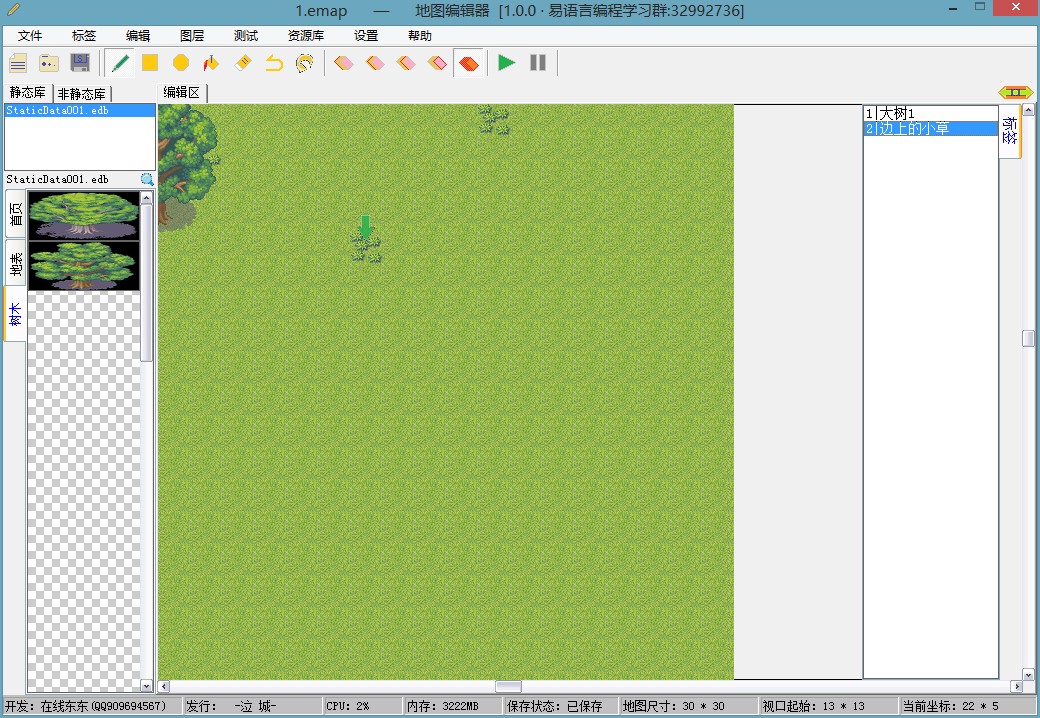The height and width of the screenshot is (718, 1040).
Task: Select the highlighted StaticData001.edb list entry
Action: 80,110
